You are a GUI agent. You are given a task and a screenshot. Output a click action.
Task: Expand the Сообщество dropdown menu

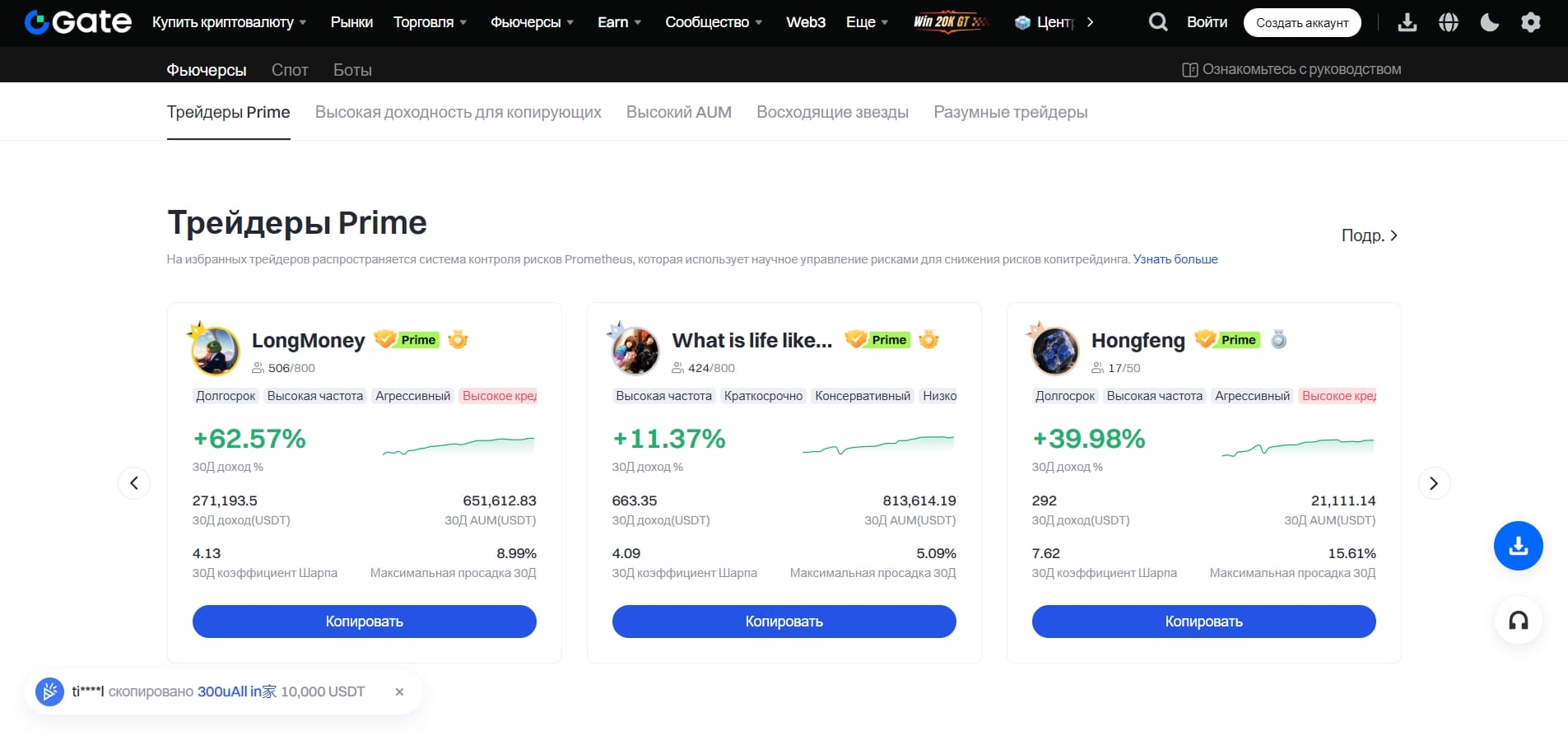pyautogui.click(x=714, y=22)
